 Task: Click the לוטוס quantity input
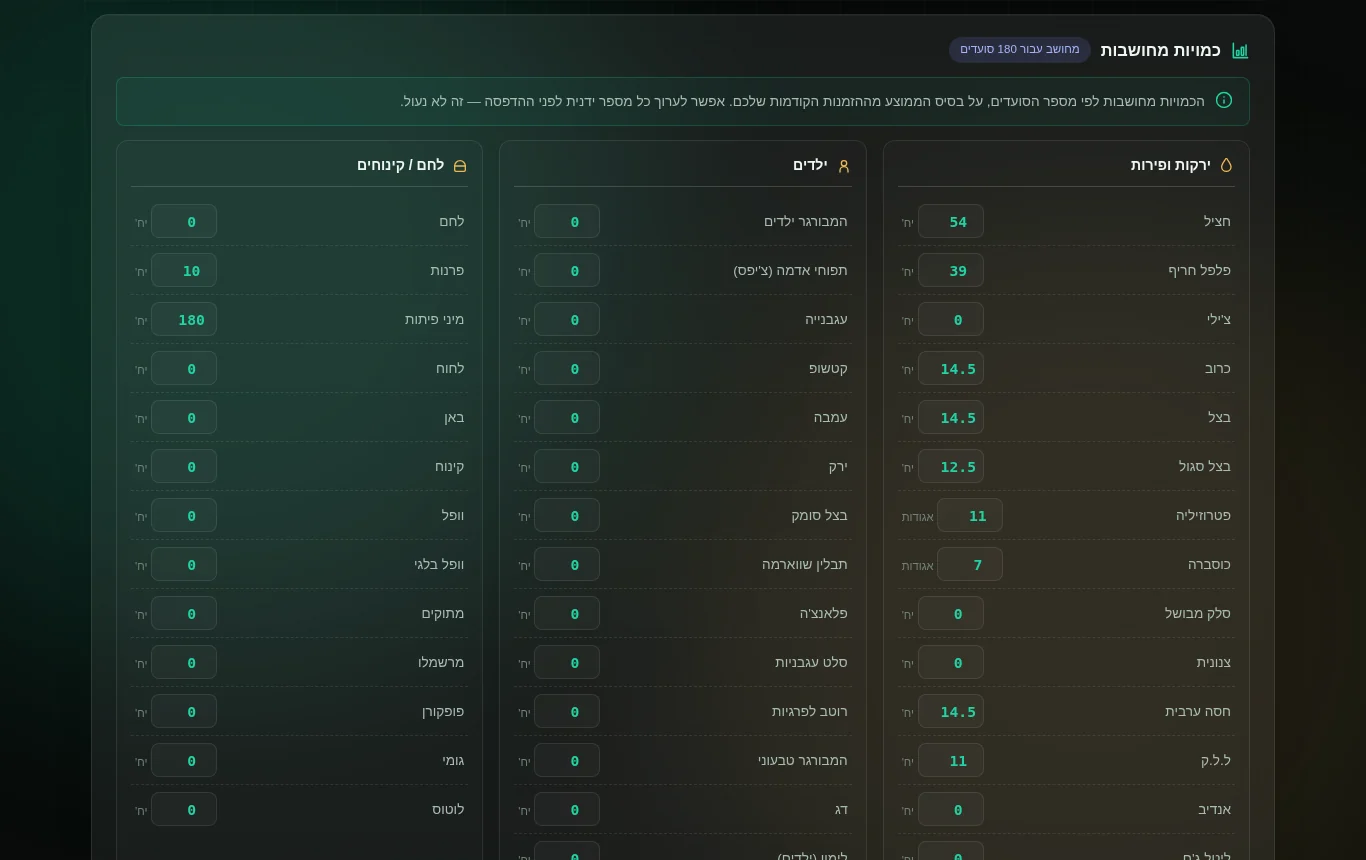[x=184, y=809]
